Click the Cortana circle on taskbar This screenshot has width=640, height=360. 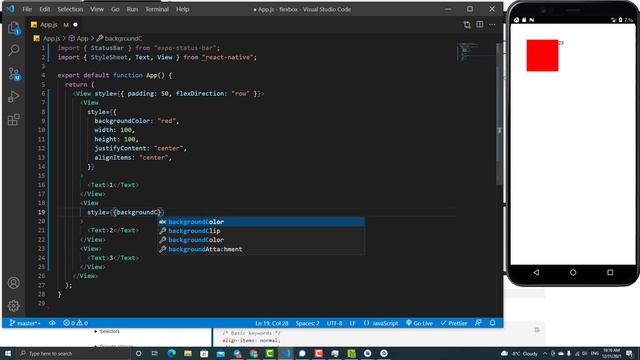point(139,353)
